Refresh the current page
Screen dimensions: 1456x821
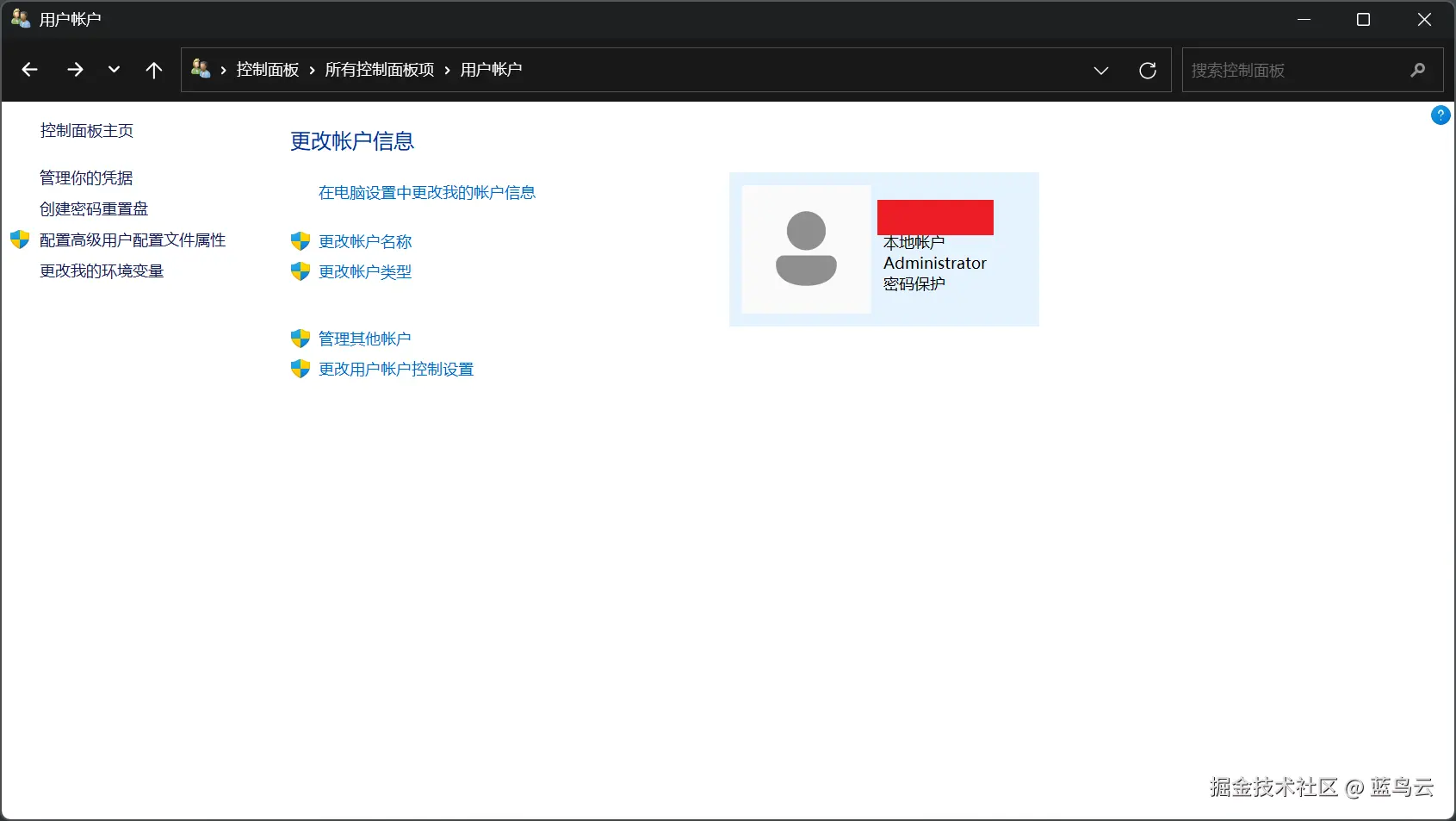coord(1147,70)
